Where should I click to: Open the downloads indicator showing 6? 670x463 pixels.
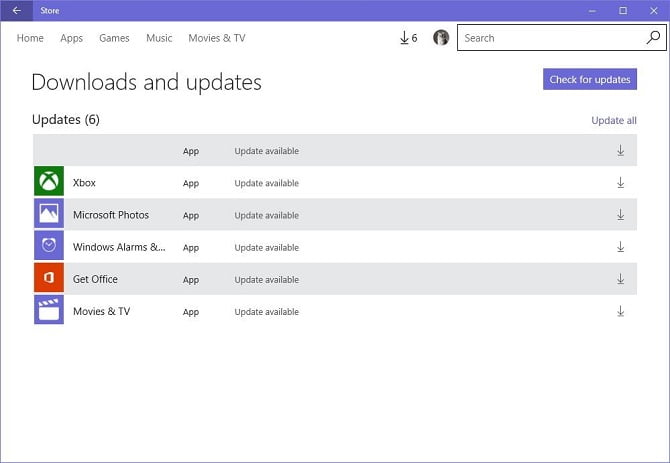click(408, 38)
